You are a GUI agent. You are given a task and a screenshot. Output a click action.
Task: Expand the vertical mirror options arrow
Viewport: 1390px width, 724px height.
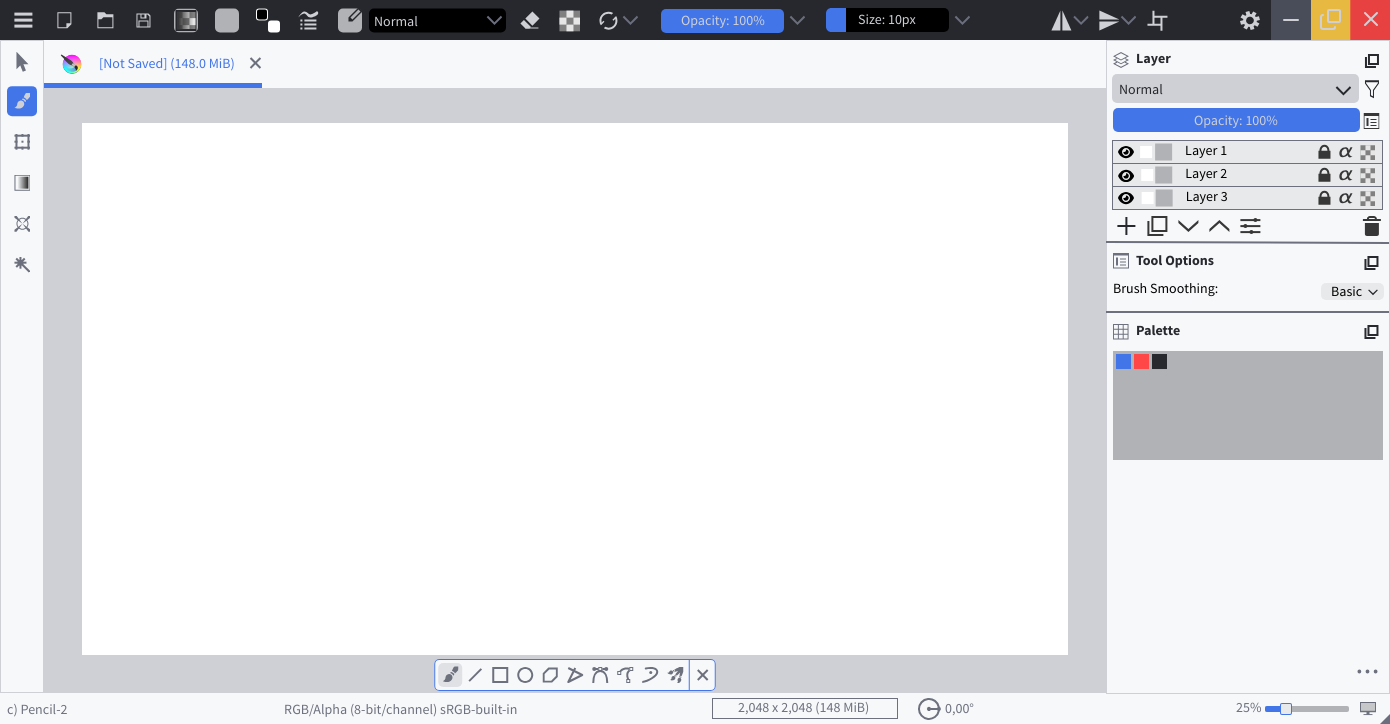1129,20
